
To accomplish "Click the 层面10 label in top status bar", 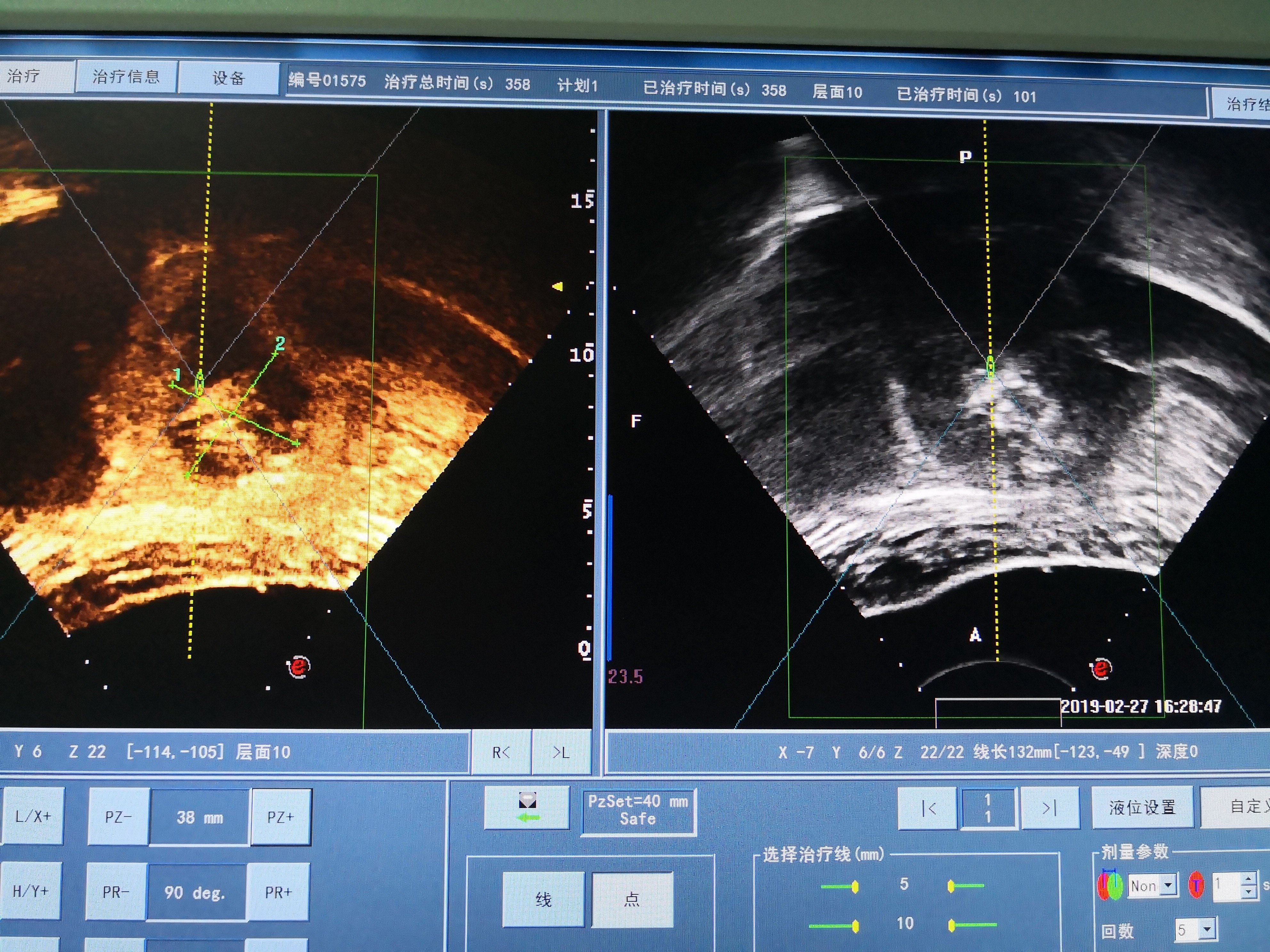I will tap(837, 92).
